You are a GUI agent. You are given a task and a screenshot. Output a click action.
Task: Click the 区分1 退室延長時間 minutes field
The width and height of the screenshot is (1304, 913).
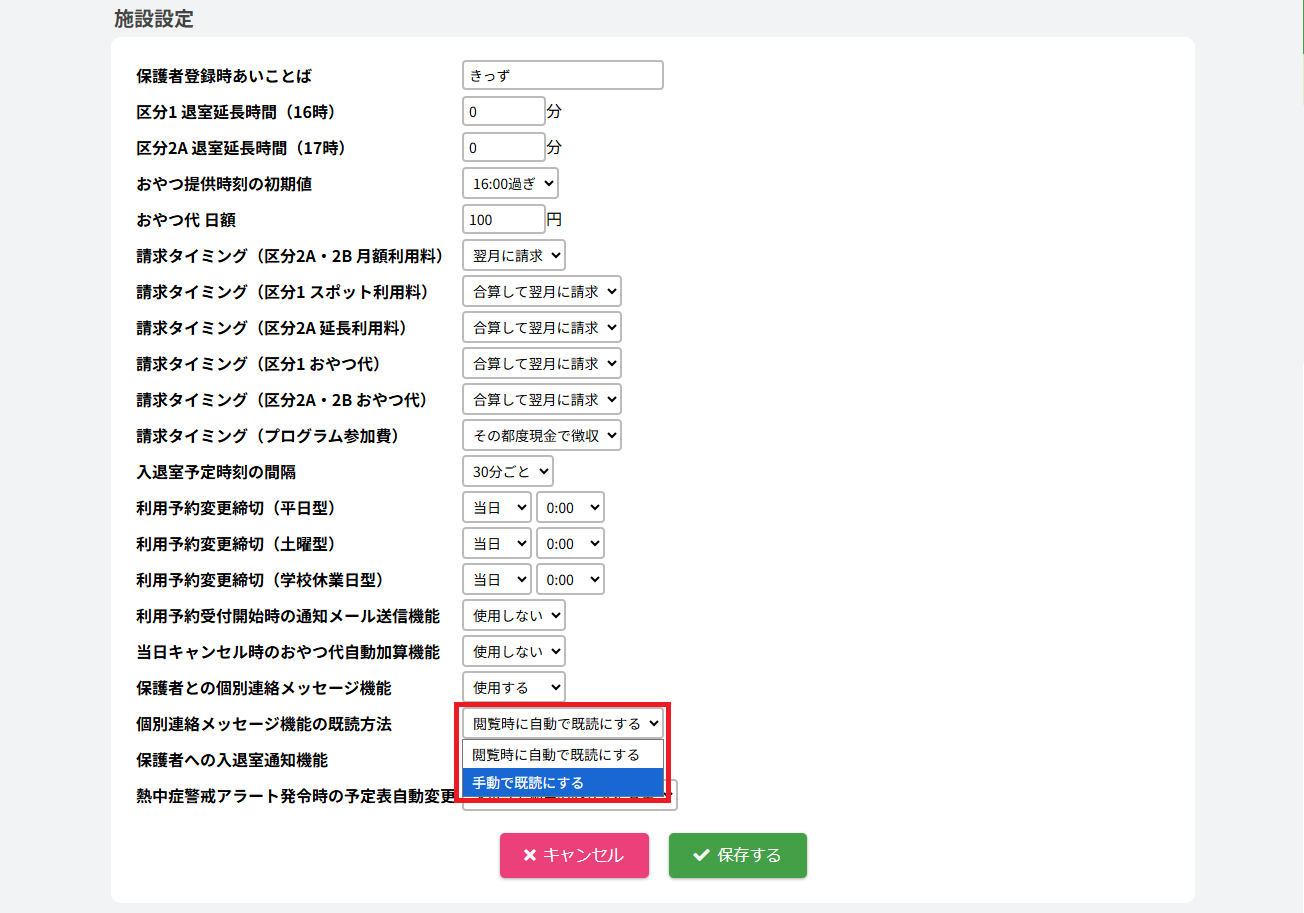[503, 111]
